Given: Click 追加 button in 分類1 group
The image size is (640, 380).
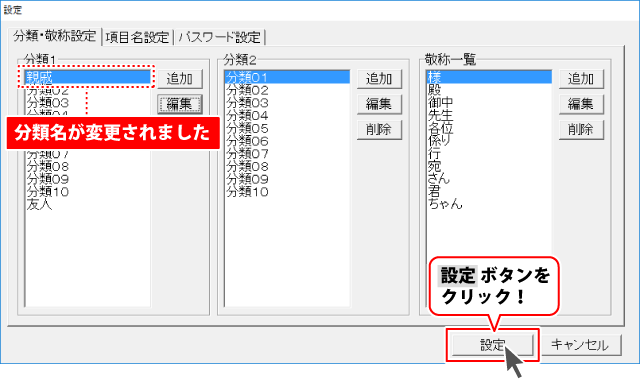Looking at the screenshot, I should [x=180, y=79].
